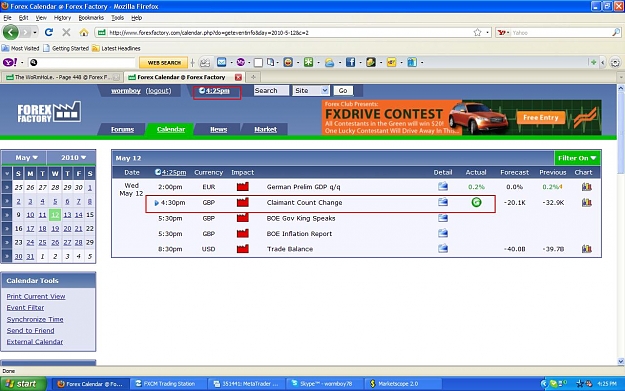
Task: Click the 4:25pm time link in header
Action: click(x=217, y=90)
